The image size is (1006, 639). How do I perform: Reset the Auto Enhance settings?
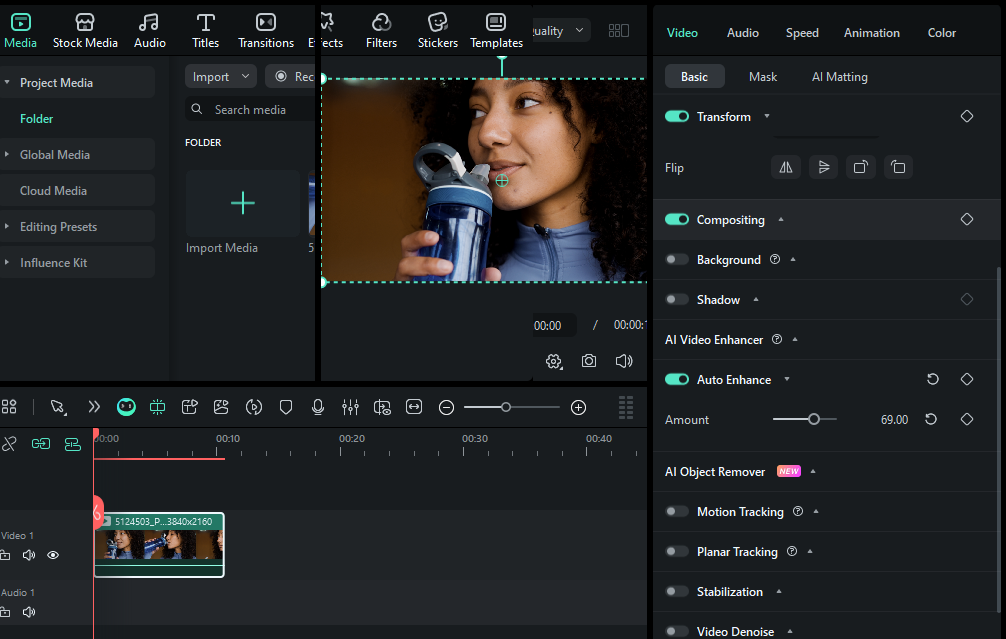click(x=933, y=379)
